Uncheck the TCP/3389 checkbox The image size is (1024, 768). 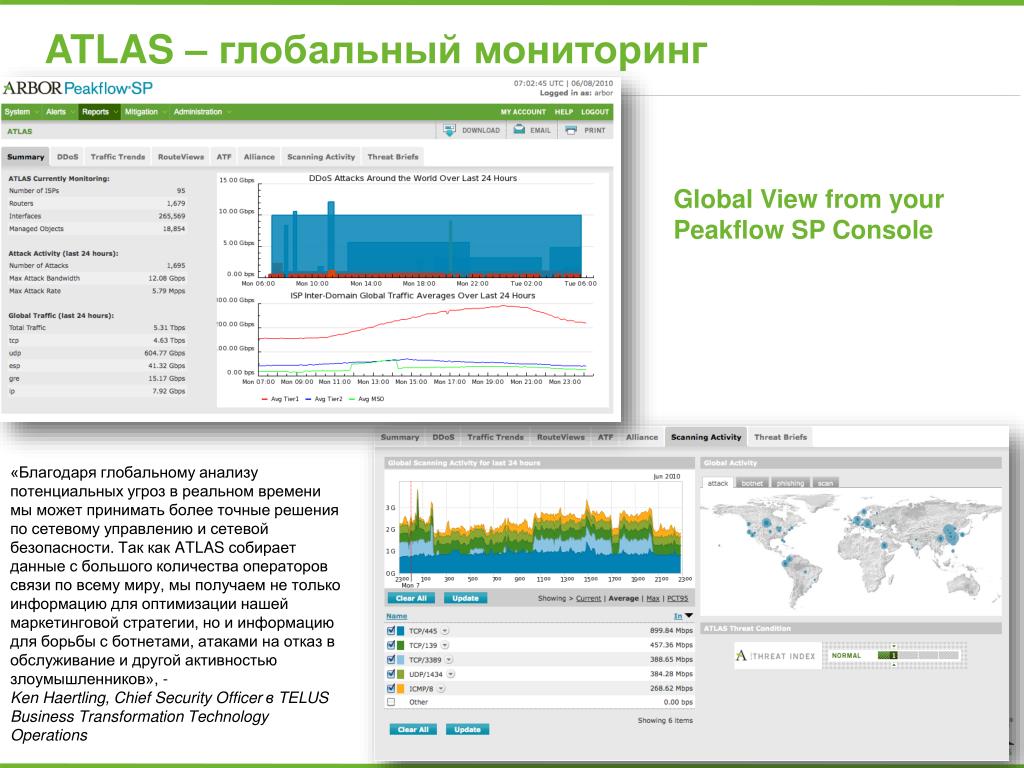[391, 660]
